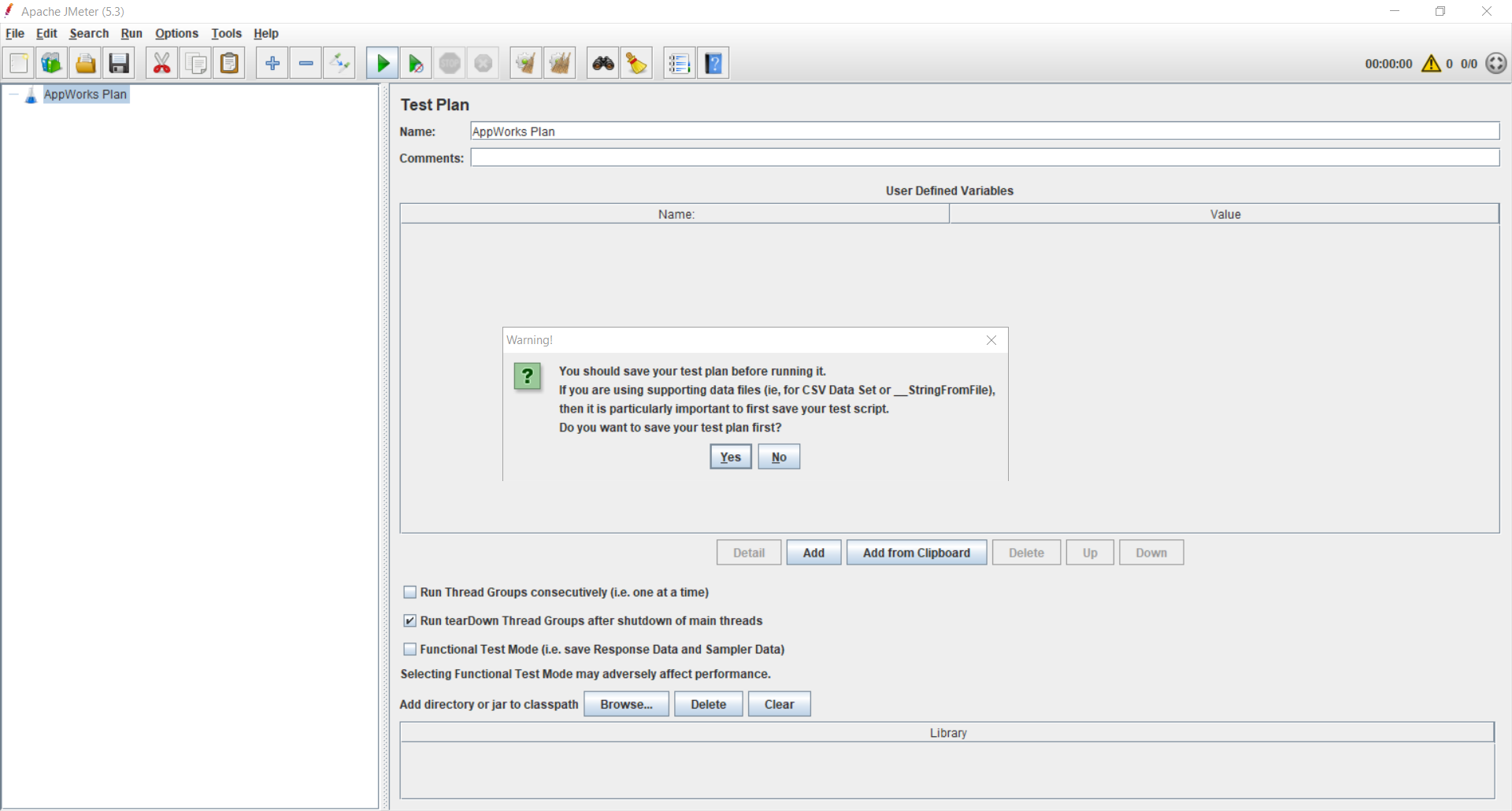Open the Run menu

132,33
